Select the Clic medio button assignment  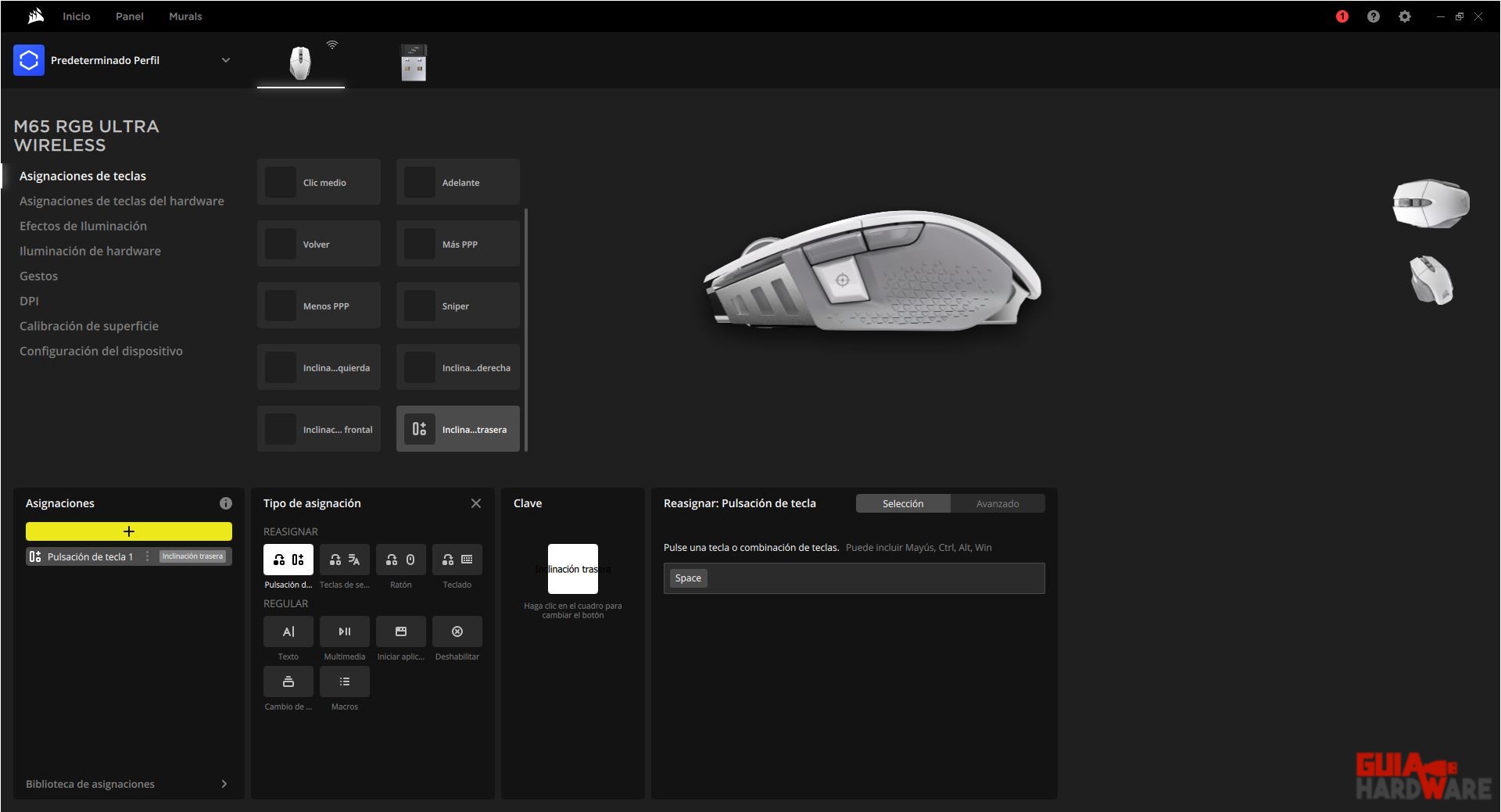(x=319, y=182)
